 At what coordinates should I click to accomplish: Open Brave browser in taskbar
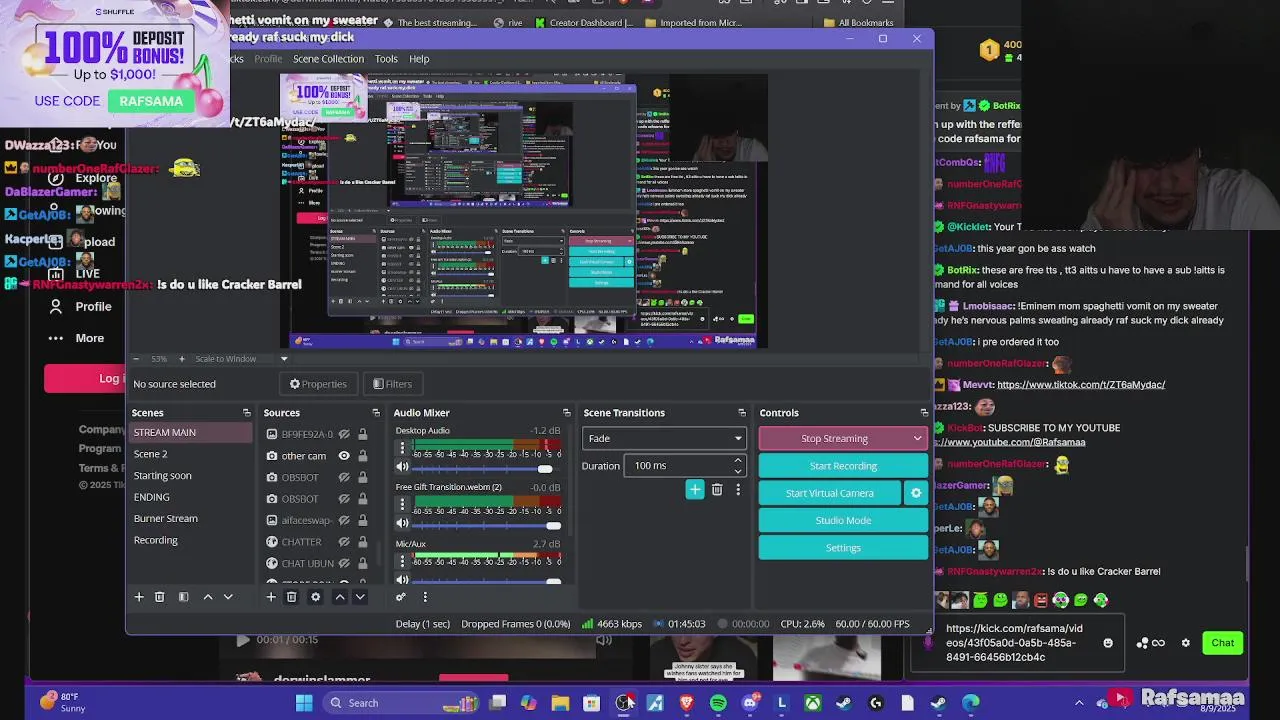click(x=687, y=703)
